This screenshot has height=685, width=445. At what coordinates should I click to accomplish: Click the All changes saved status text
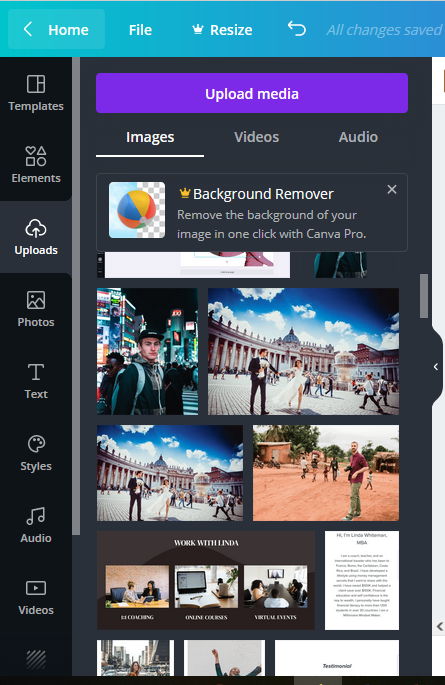click(x=384, y=30)
